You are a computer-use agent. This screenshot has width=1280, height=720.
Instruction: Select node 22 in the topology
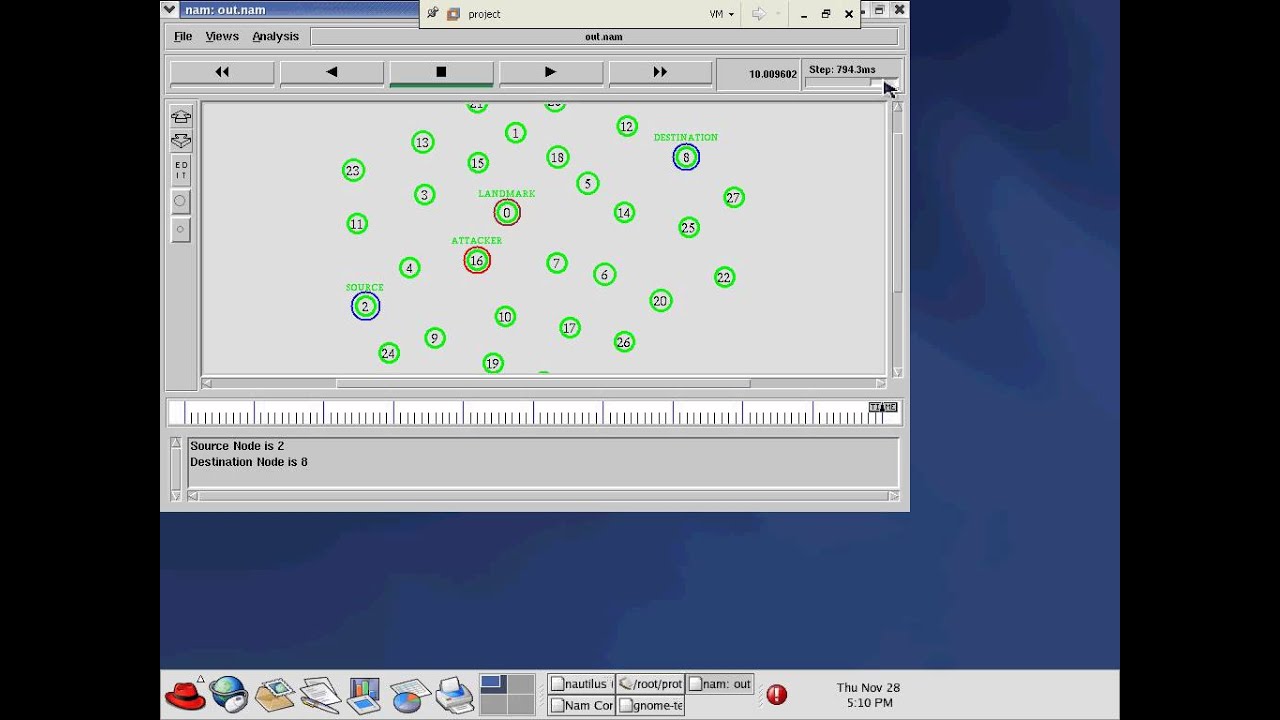[x=724, y=277]
